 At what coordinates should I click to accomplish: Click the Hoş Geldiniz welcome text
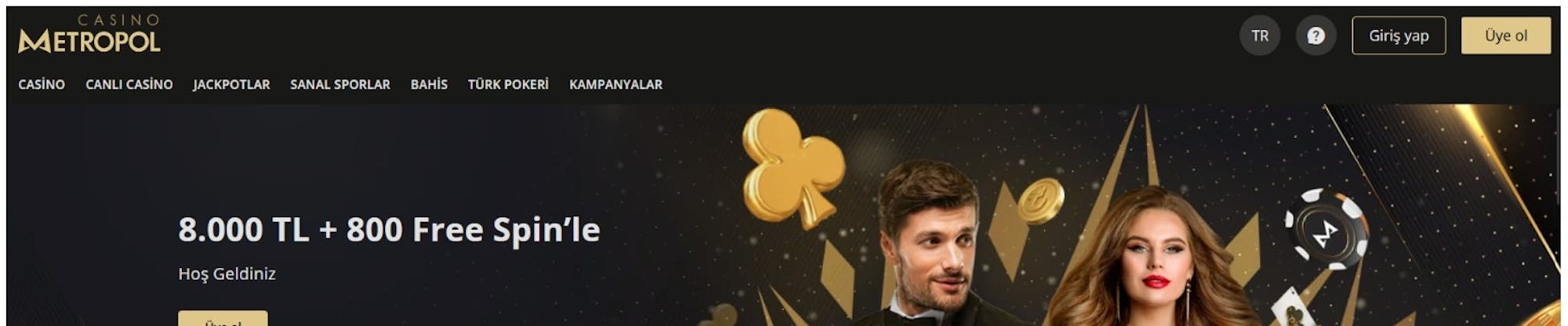click(x=227, y=273)
